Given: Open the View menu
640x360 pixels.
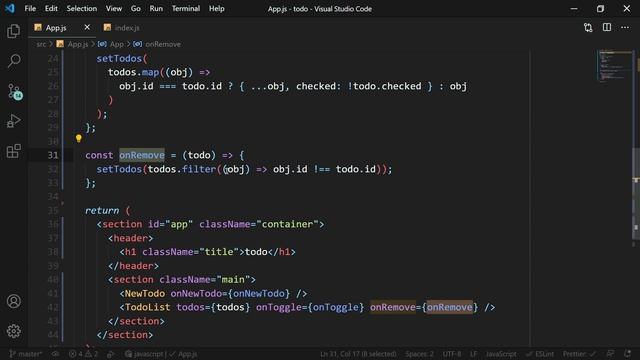Looking at the screenshot, I should pos(114,8).
